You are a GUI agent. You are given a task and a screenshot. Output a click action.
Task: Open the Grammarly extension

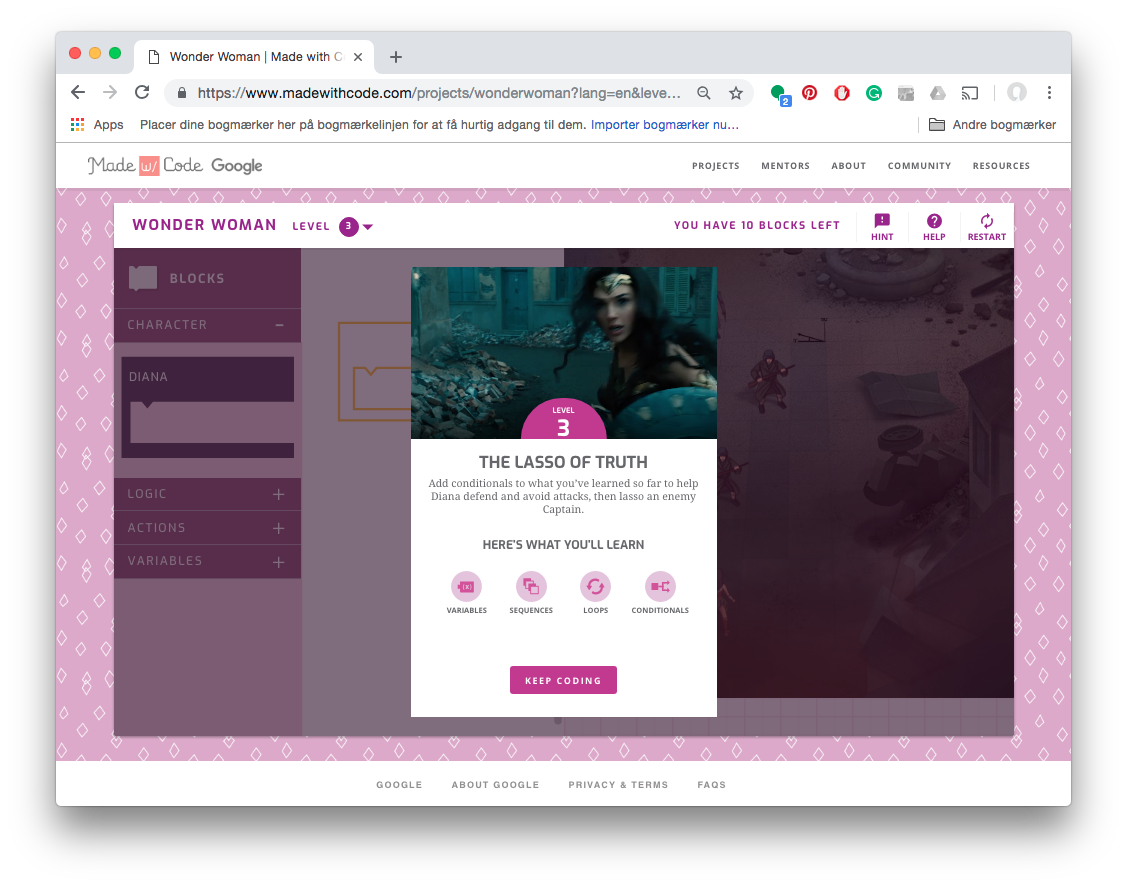873,93
